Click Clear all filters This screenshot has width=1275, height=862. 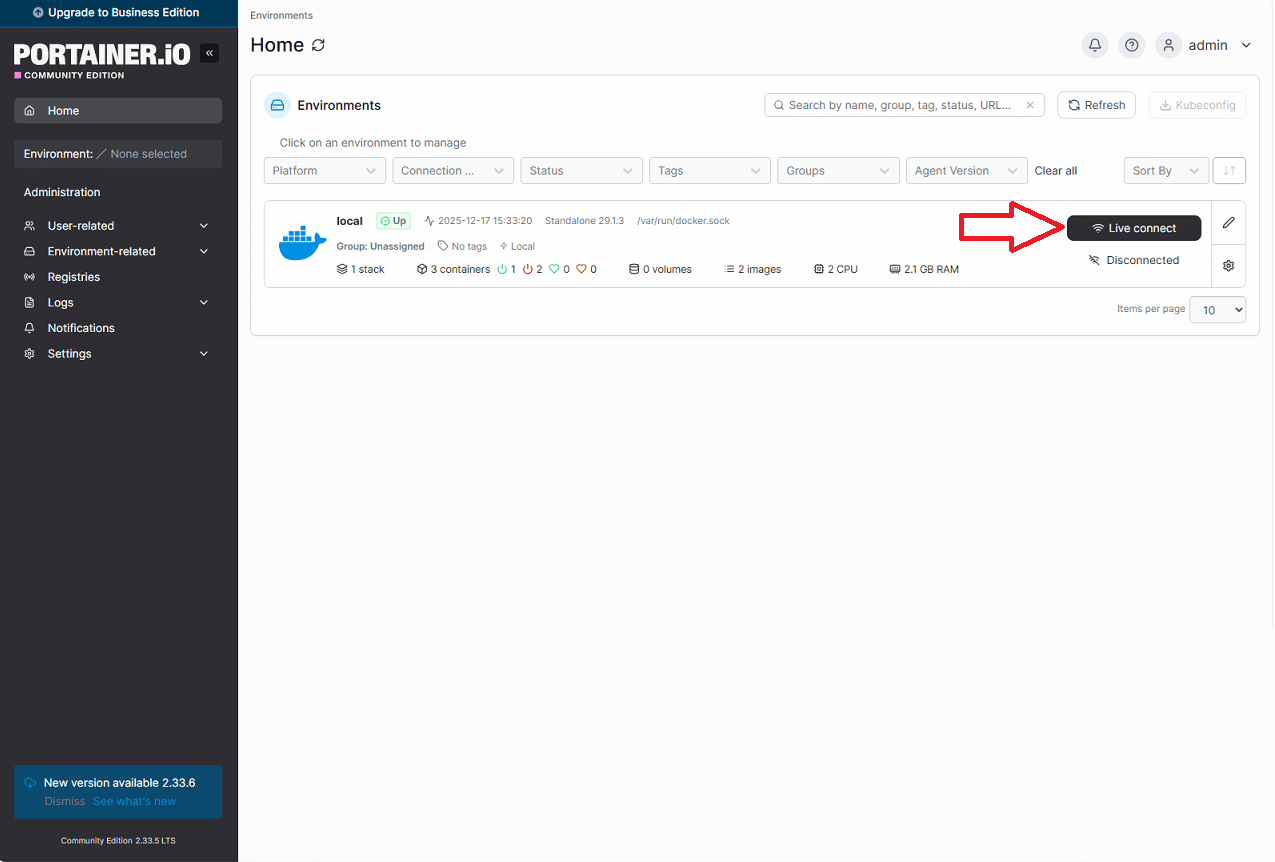click(x=1055, y=171)
